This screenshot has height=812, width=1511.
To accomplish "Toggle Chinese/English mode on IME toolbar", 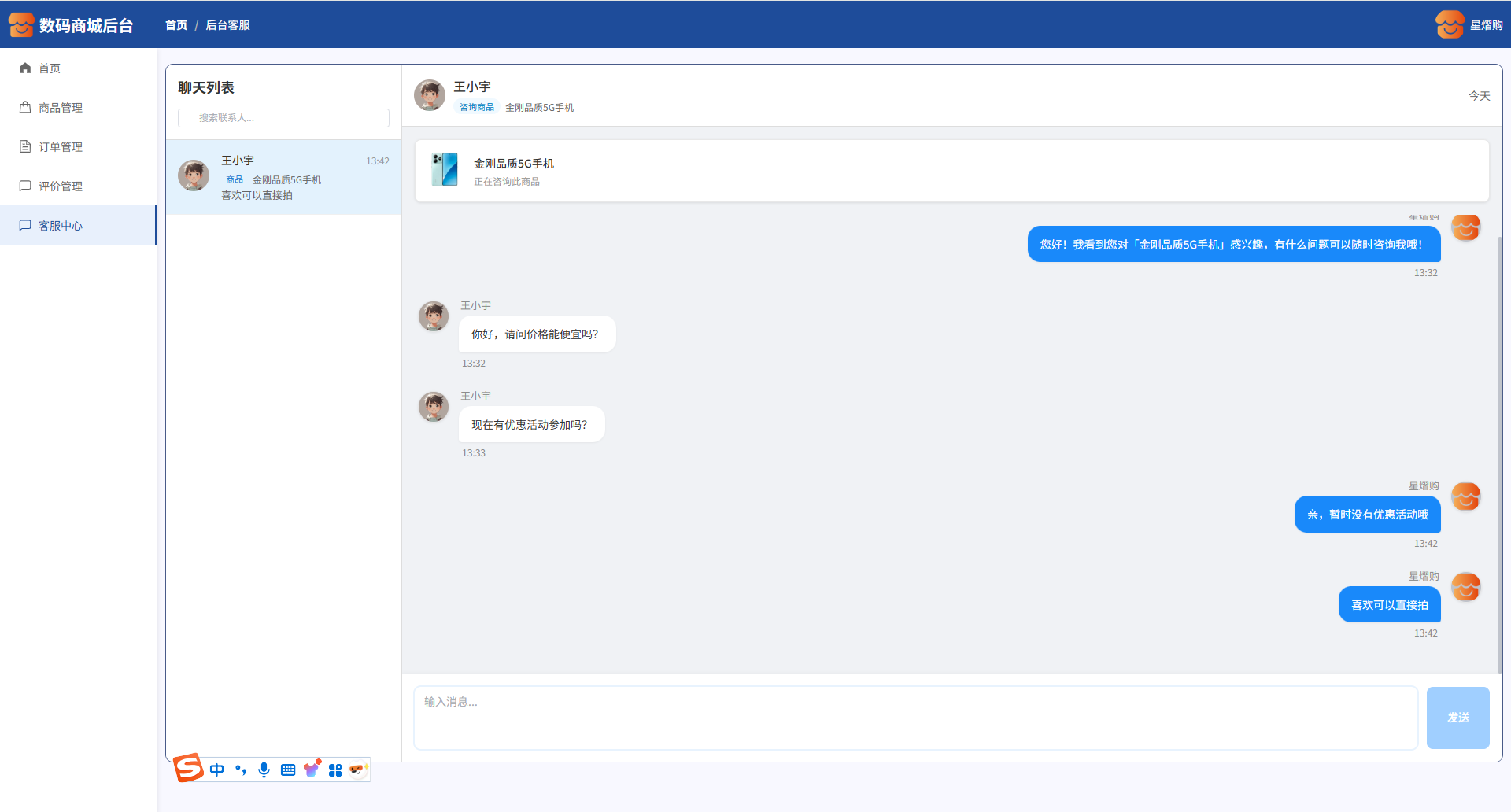I will (x=217, y=770).
